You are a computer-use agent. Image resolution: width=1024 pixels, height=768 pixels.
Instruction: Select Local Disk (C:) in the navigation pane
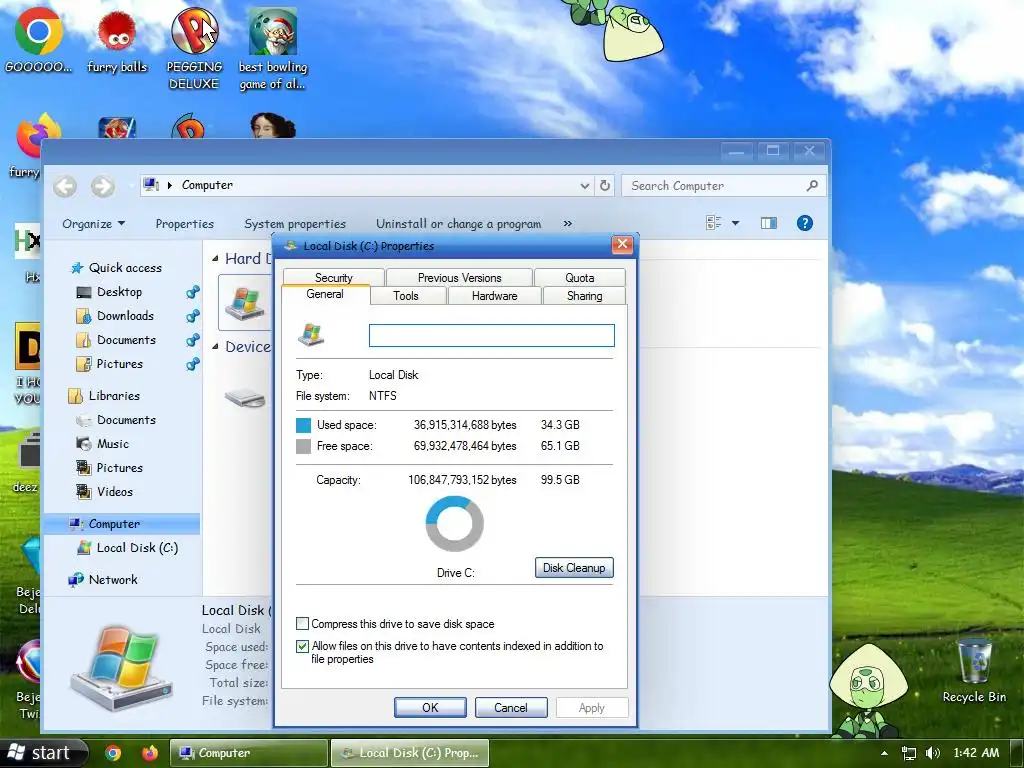point(137,548)
